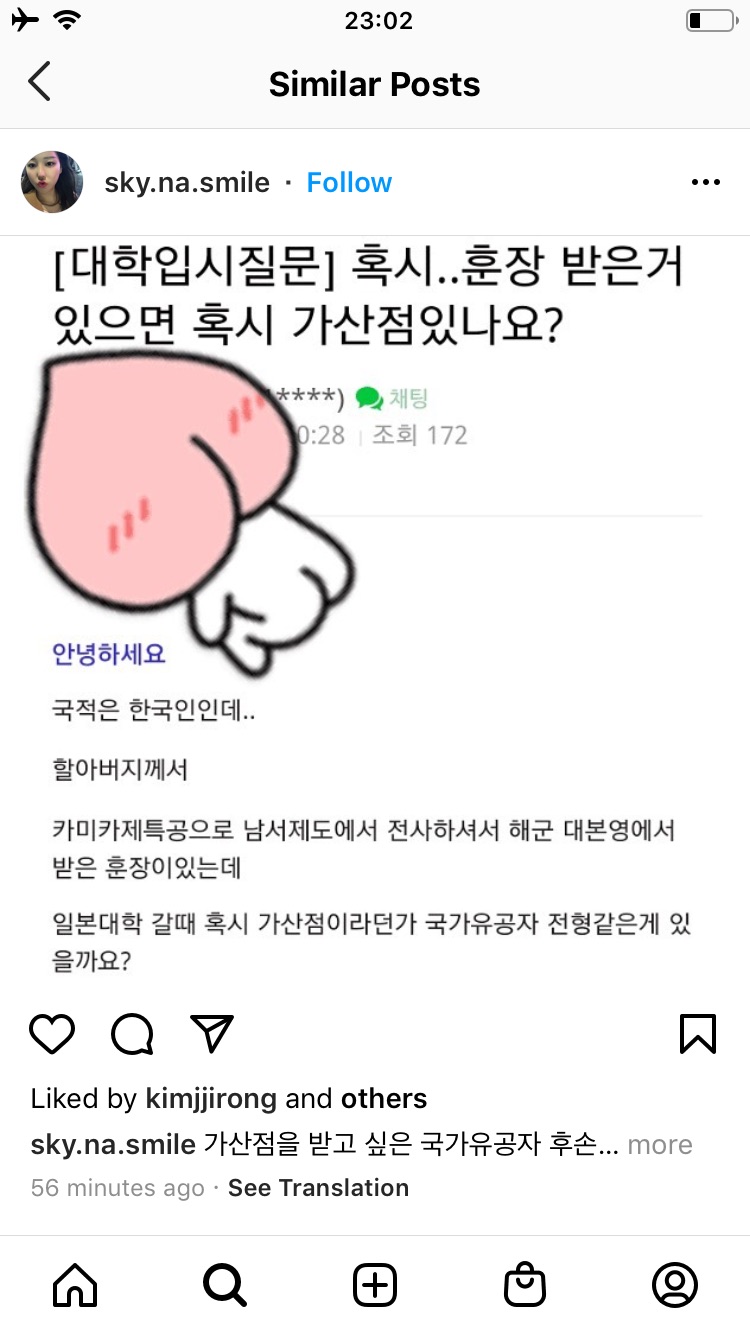Follow sky.na.smile
The image size is (750, 1334).
349,183
